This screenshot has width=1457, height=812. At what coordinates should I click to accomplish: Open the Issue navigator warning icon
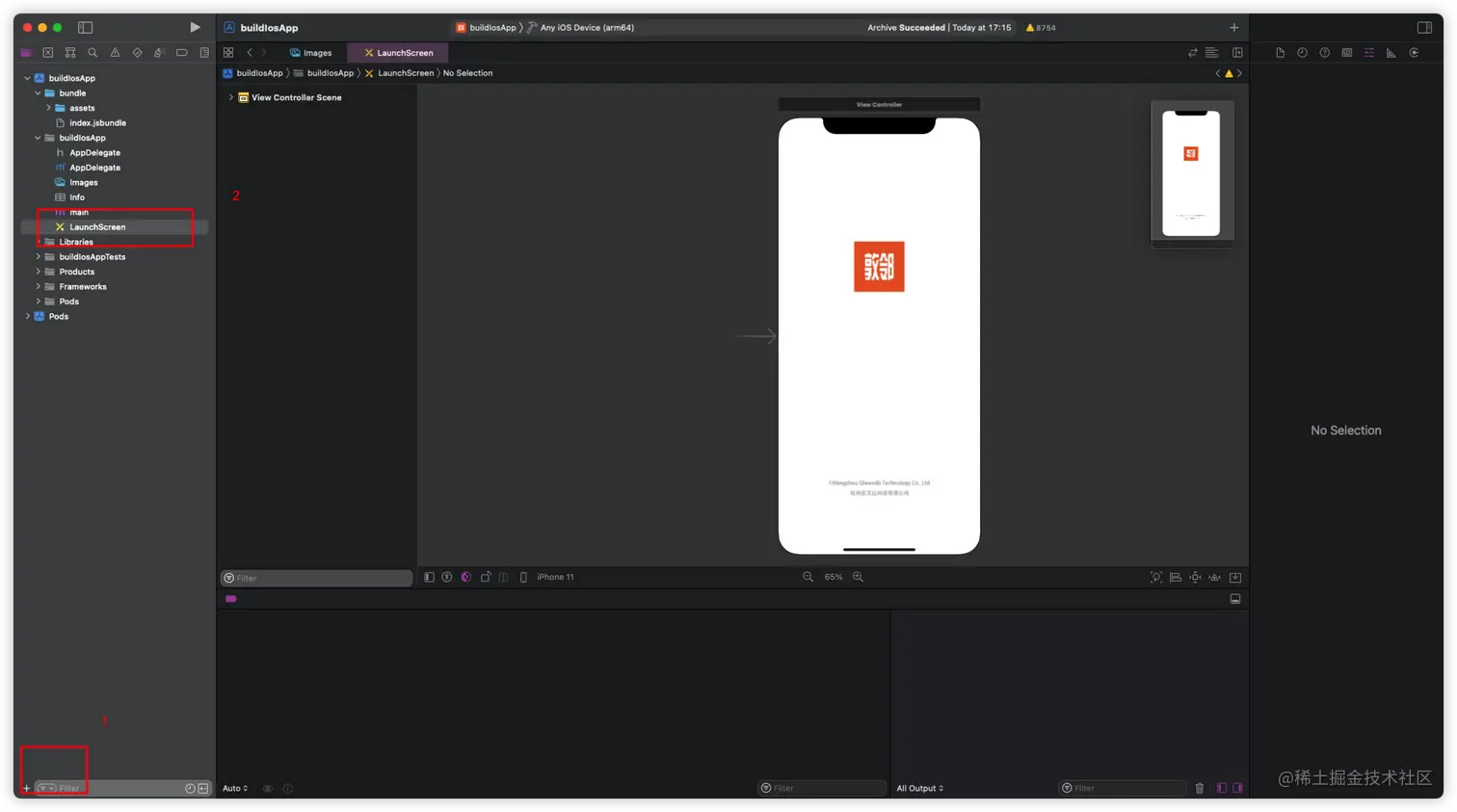click(115, 53)
